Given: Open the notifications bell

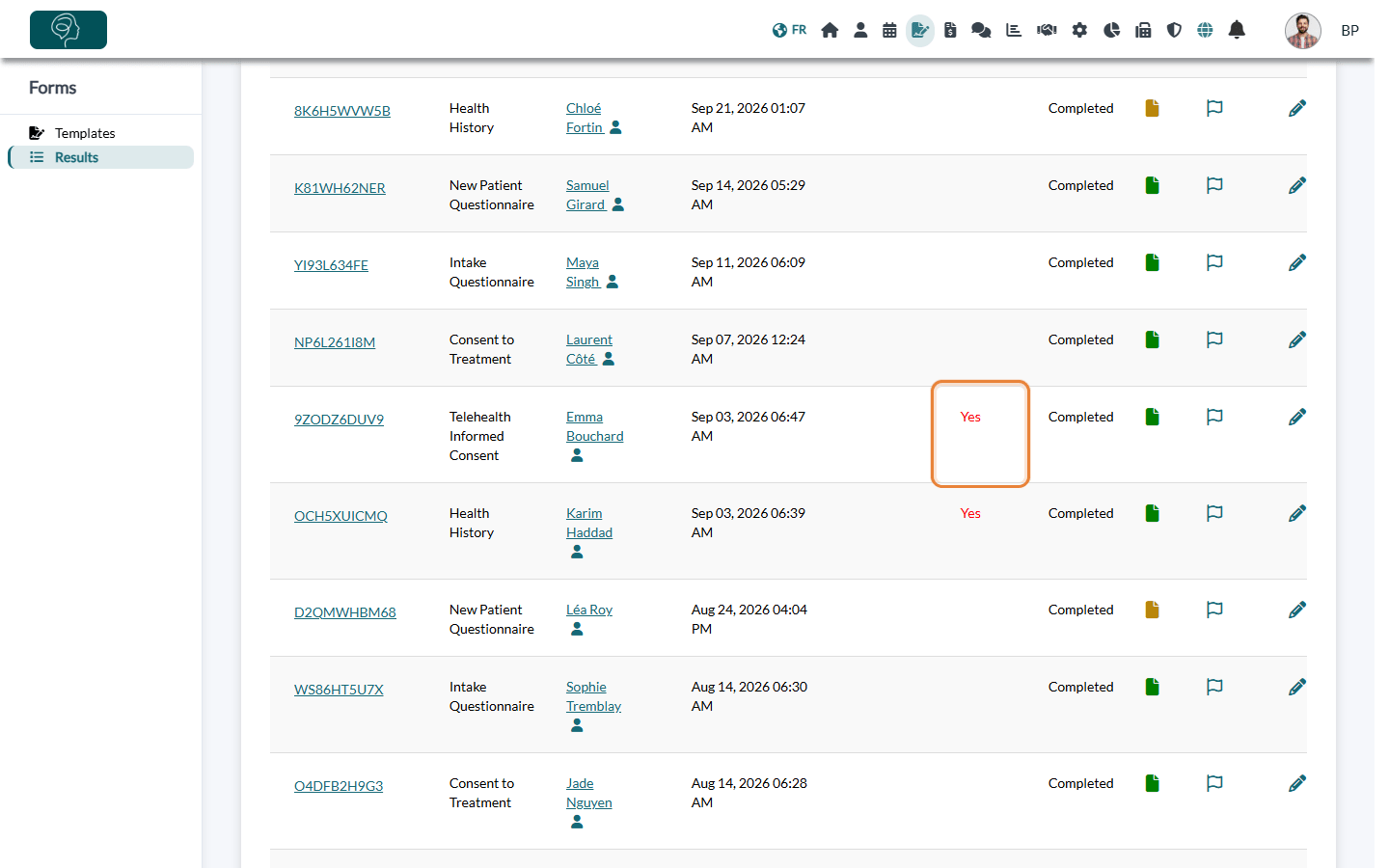Looking at the screenshot, I should pyautogui.click(x=1237, y=30).
